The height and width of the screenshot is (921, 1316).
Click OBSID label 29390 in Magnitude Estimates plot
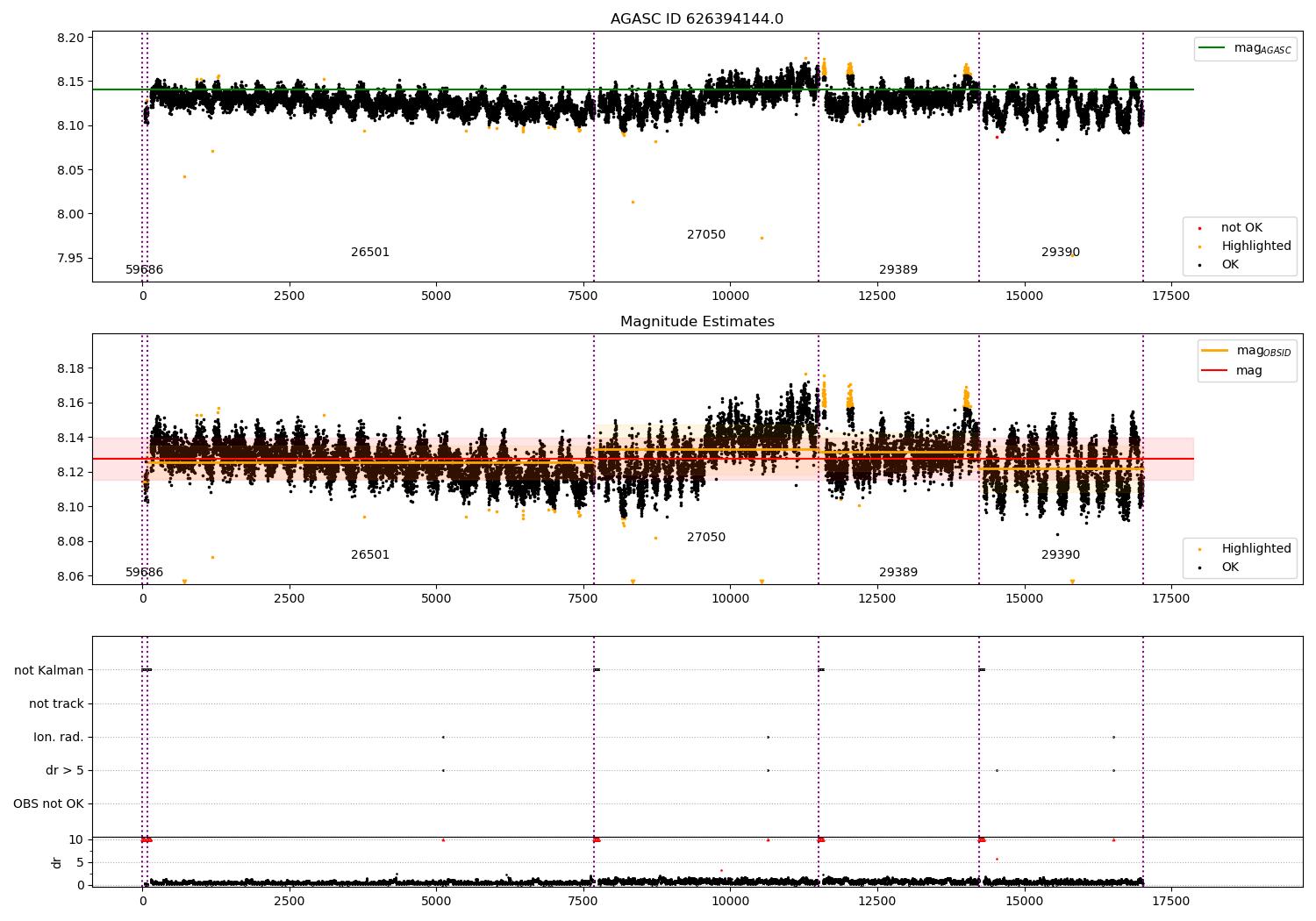click(1061, 555)
